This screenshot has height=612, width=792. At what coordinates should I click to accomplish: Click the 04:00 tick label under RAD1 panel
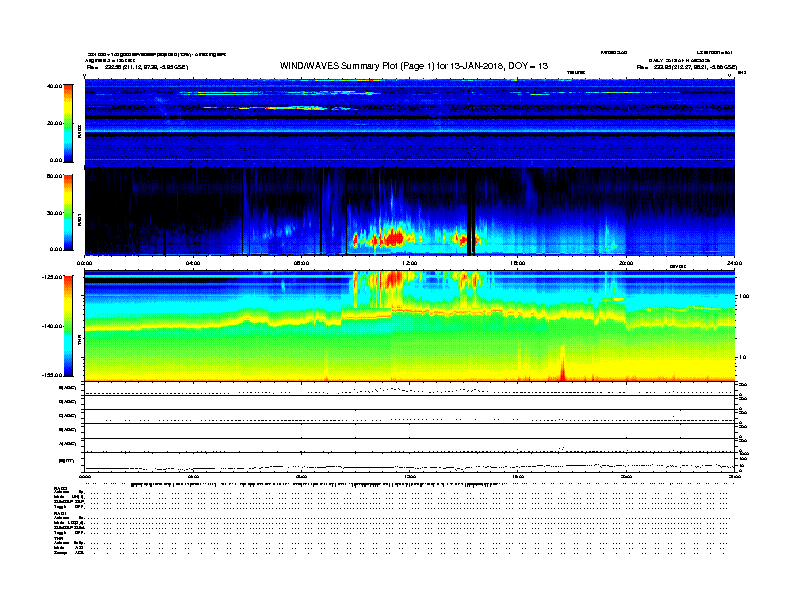(193, 263)
